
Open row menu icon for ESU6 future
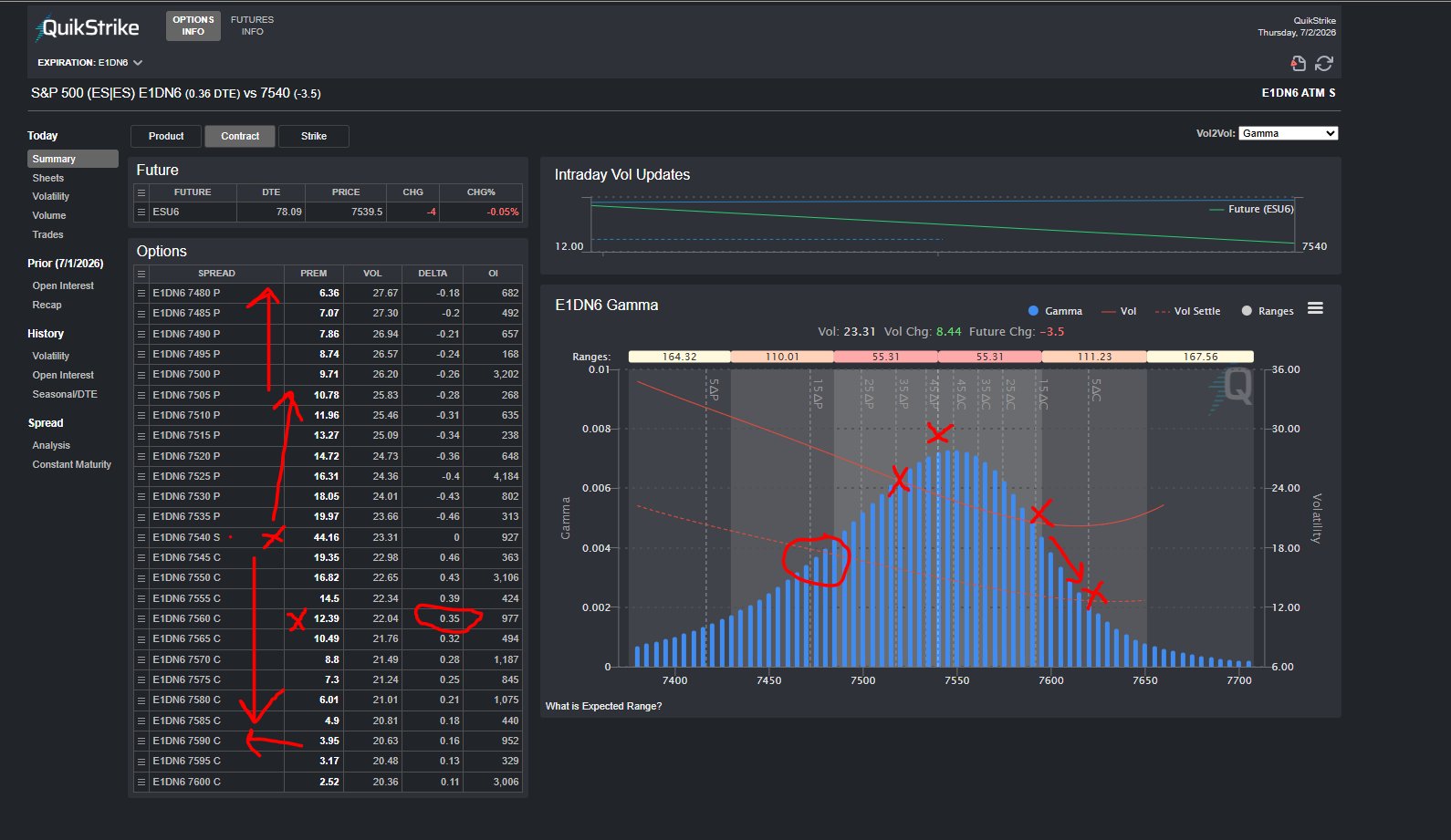141,212
